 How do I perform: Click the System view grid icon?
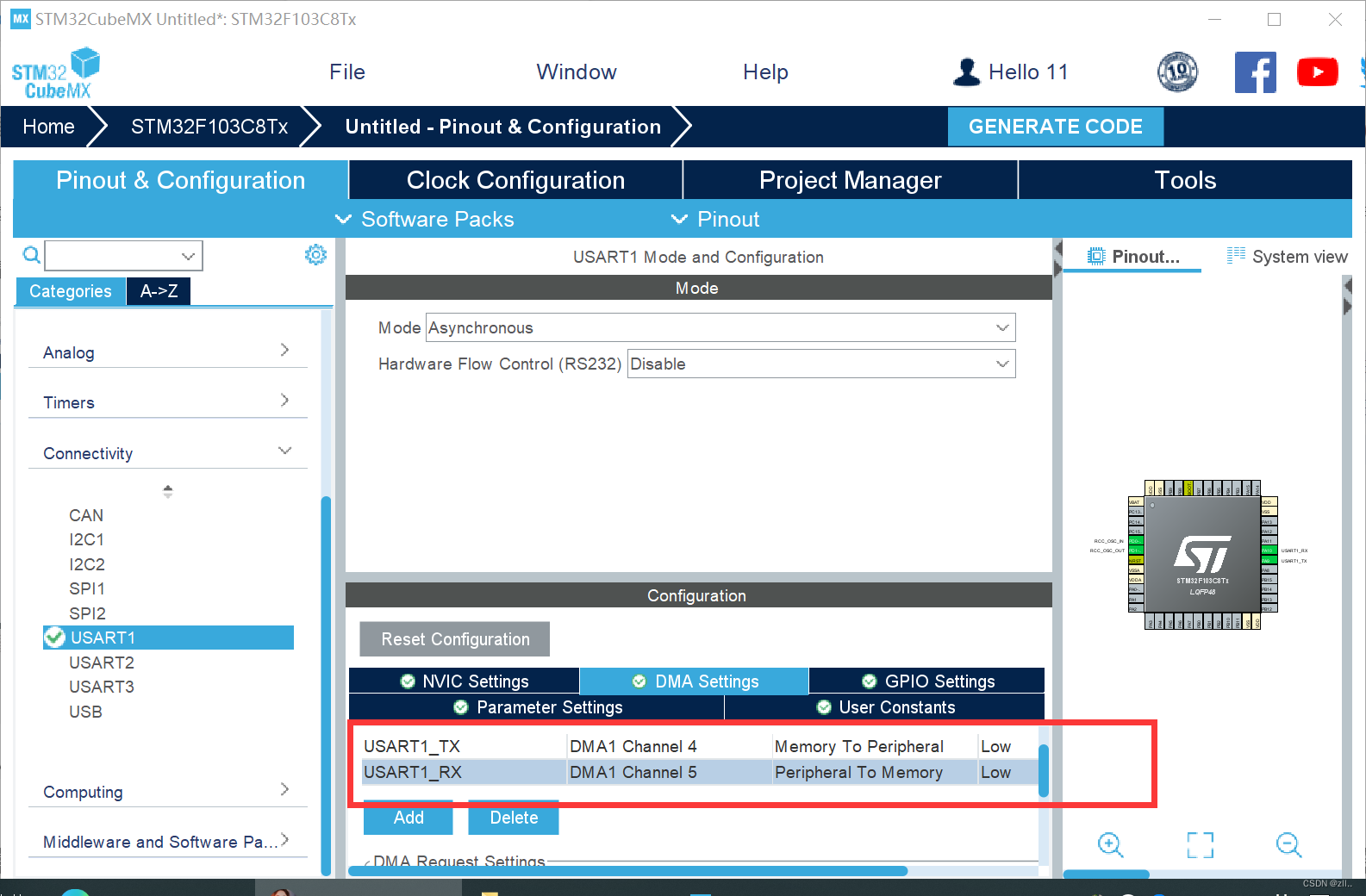point(1236,255)
